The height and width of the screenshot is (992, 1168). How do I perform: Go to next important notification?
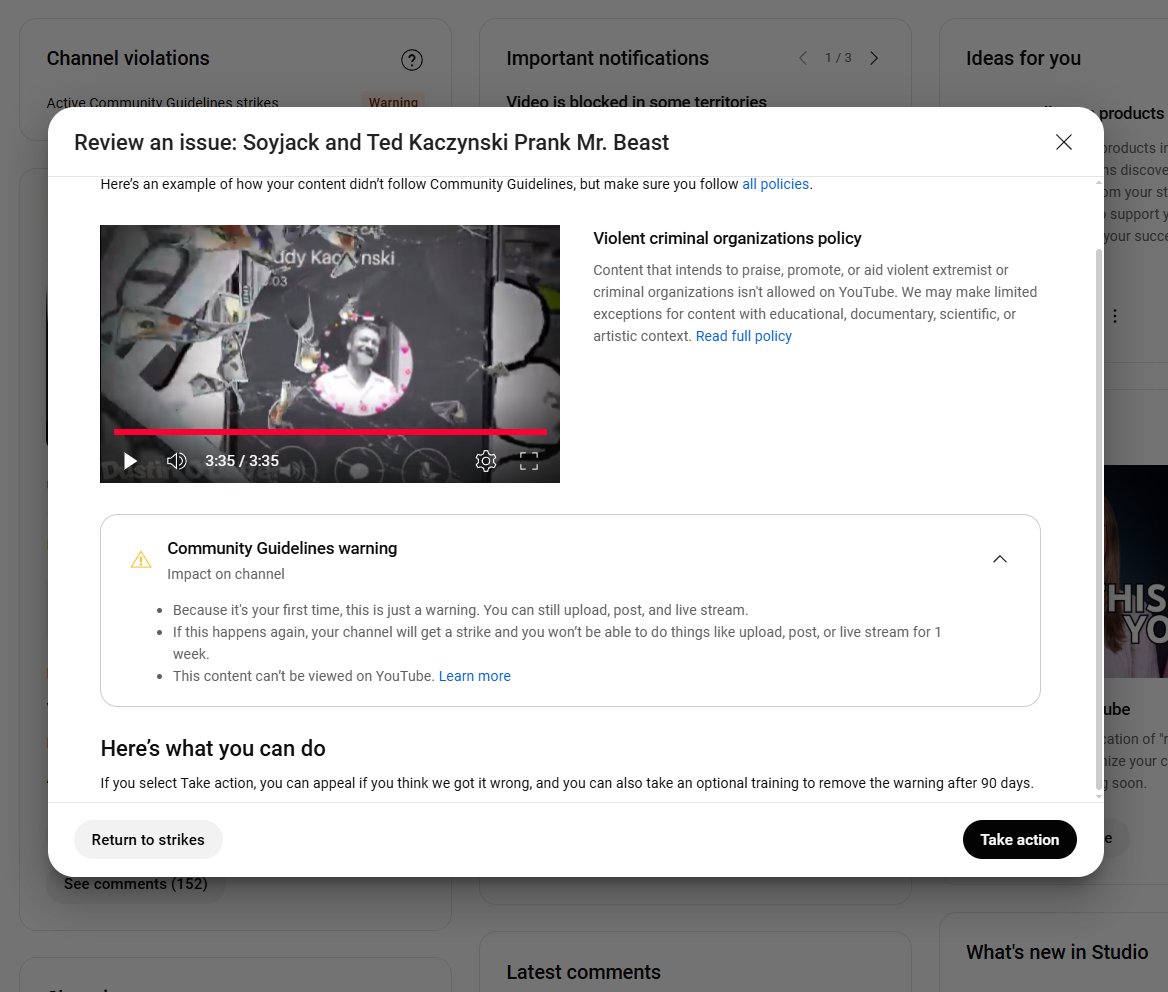click(x=874, y=58)
